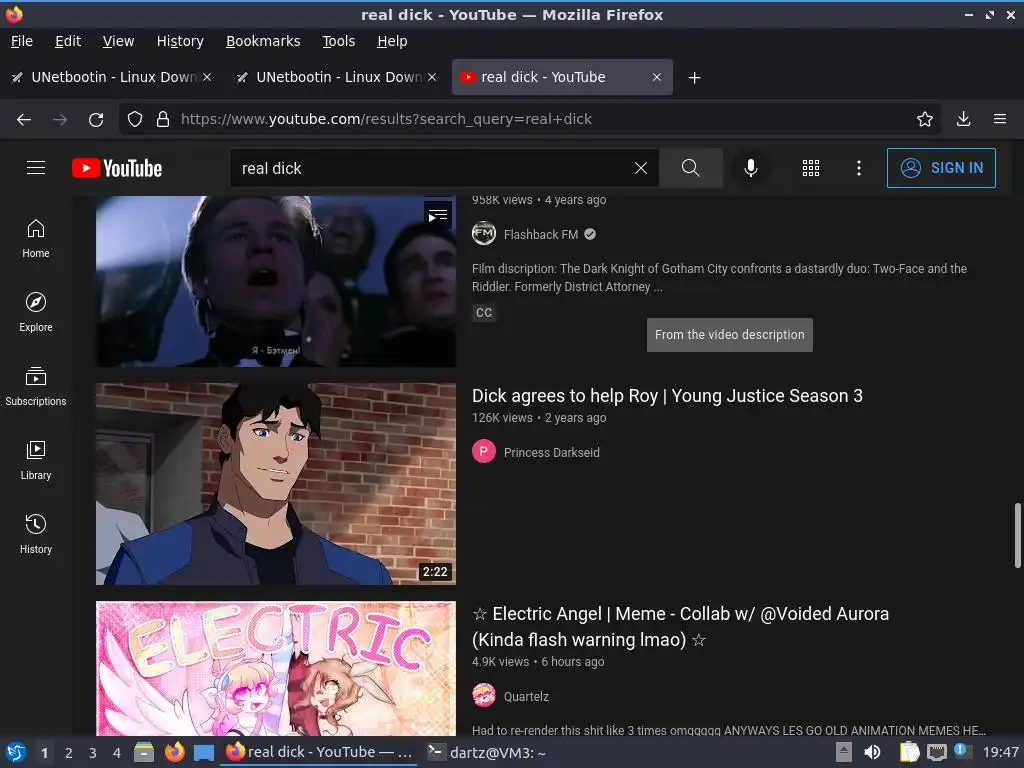
Task: Open the YouTube hamburger guide menu
Action: [x=36, y=168]
